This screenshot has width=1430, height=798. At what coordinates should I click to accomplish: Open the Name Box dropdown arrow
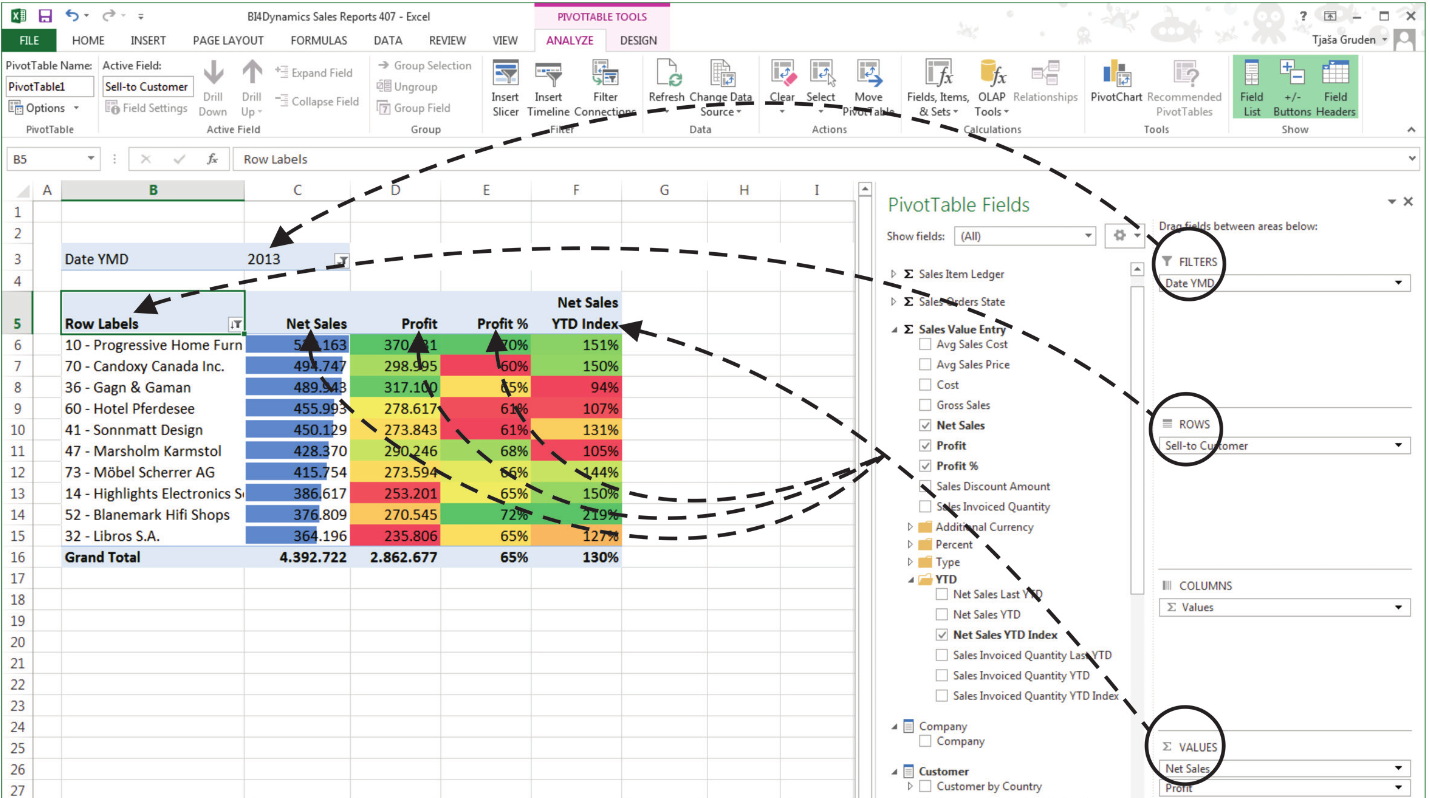[91, 159]
